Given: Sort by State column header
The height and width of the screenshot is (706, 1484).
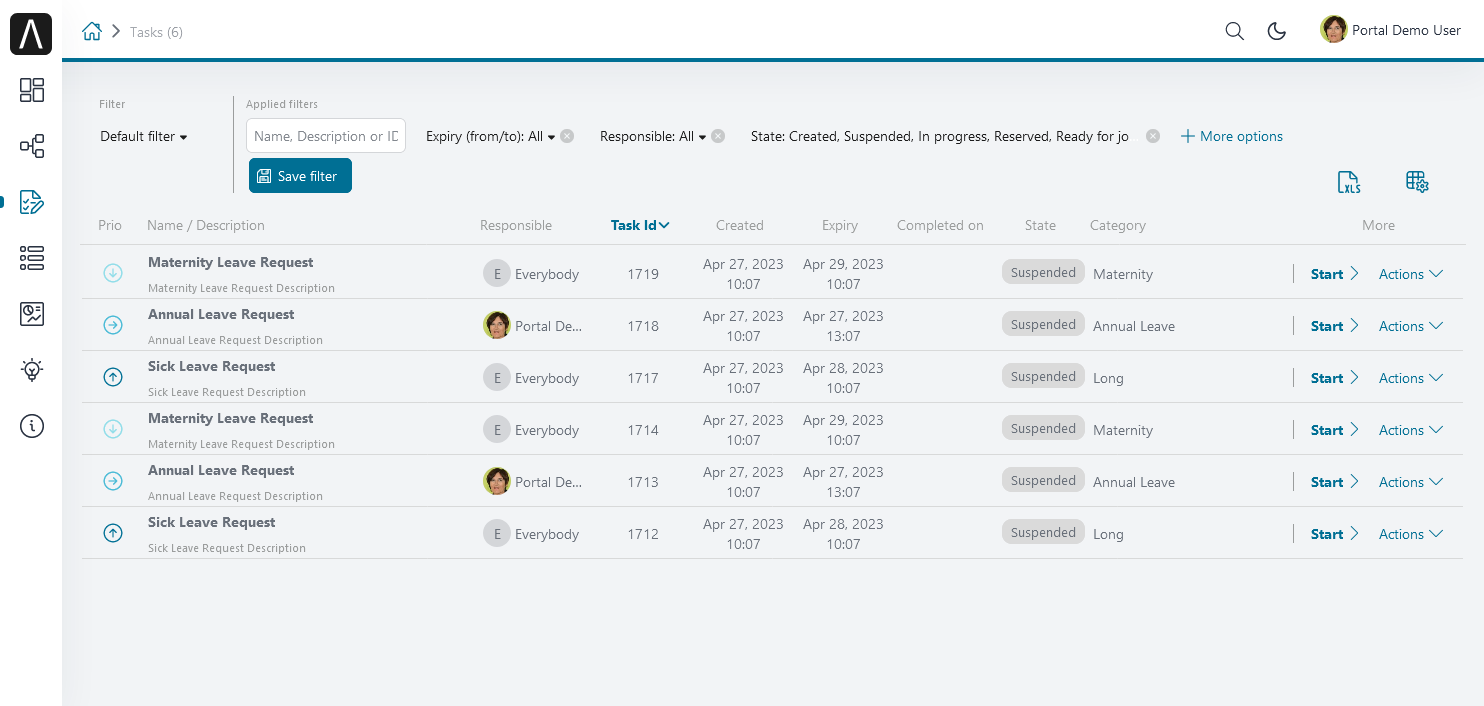Looking at the screenshot, I should (1040, 225).
